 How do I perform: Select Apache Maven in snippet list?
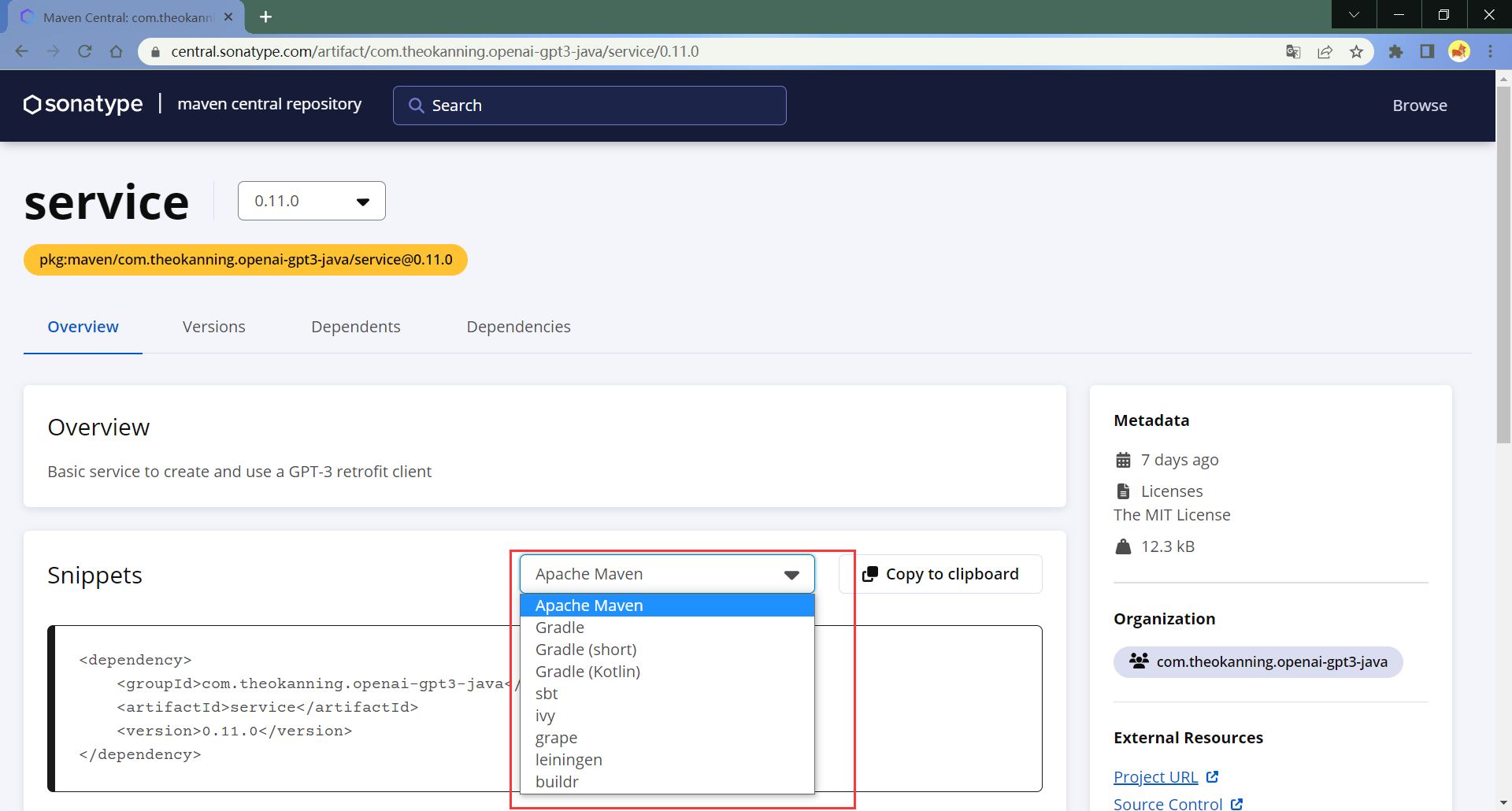tap(667, 605)
